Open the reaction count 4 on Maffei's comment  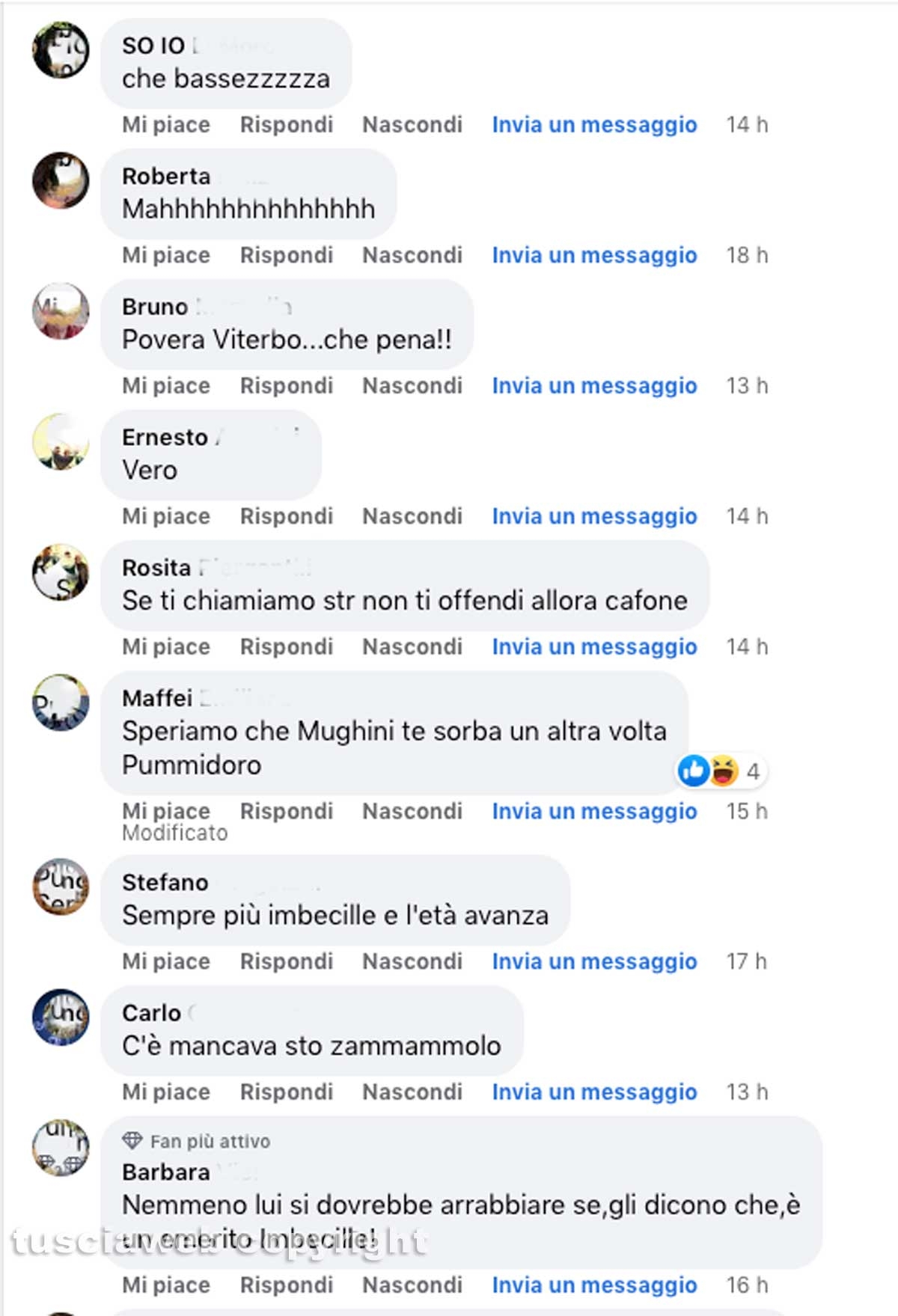click(x=753, y=771)
